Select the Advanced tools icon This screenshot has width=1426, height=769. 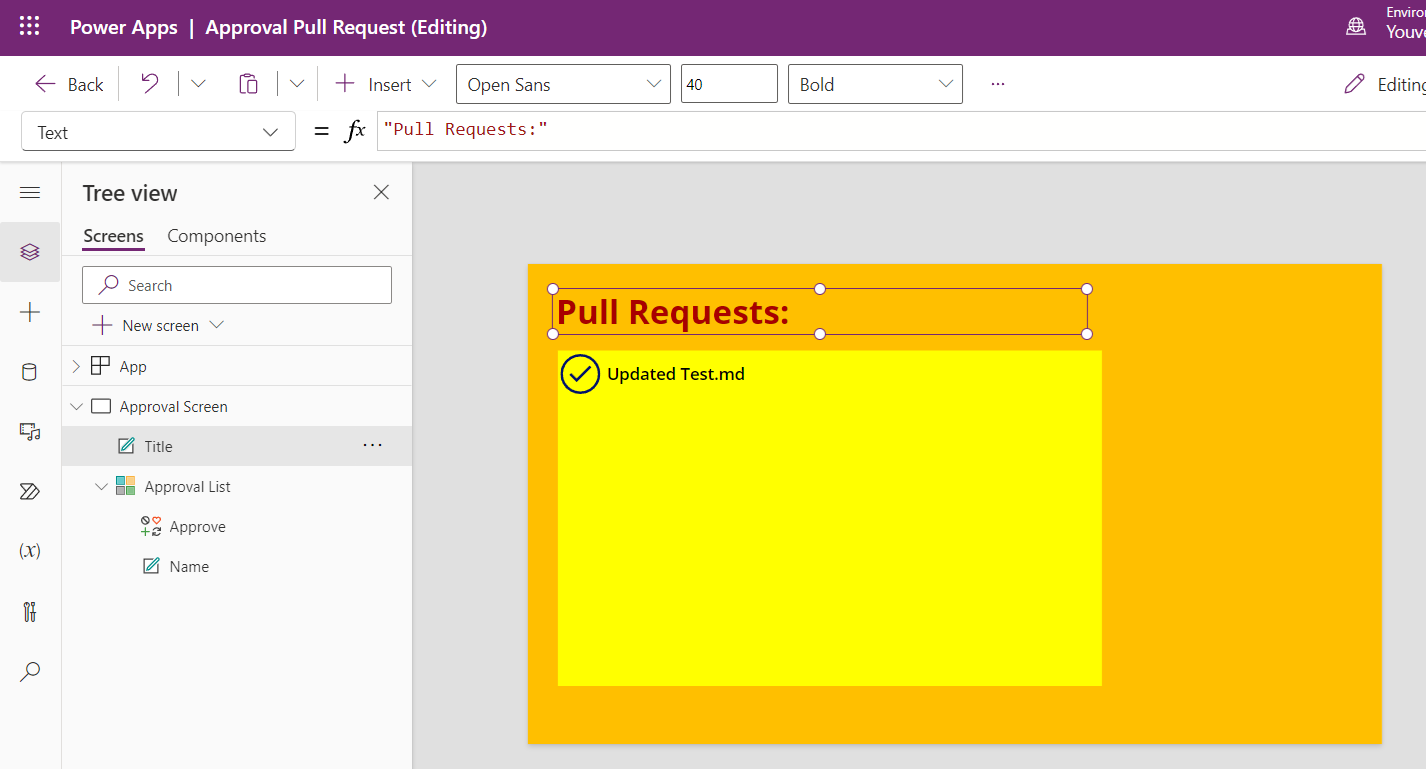[x=30, y=611]
